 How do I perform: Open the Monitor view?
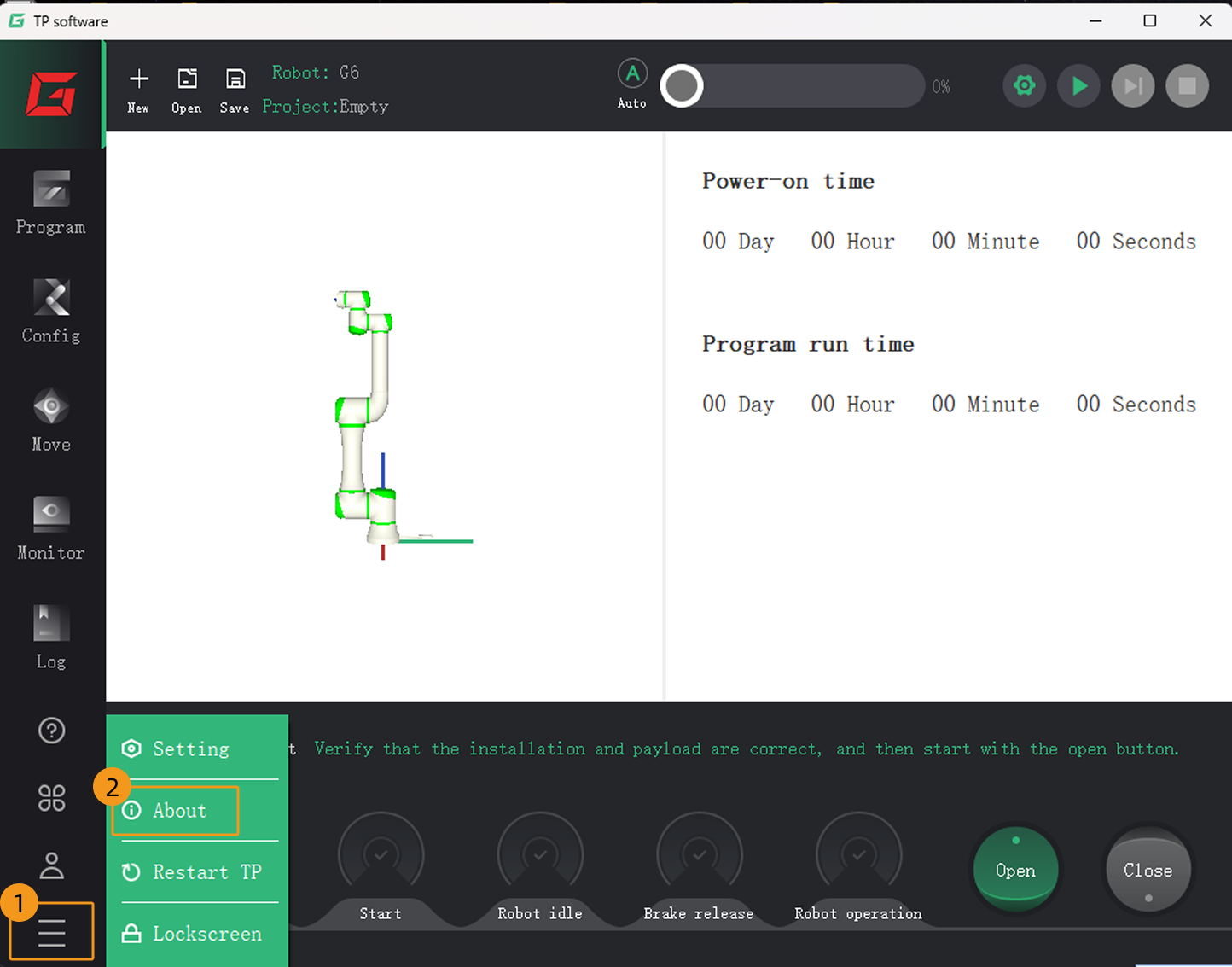tap(51, 528)
